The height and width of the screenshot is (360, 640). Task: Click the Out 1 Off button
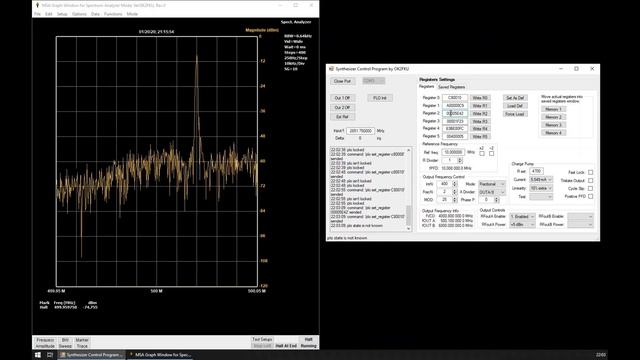[x=342, y=98]
